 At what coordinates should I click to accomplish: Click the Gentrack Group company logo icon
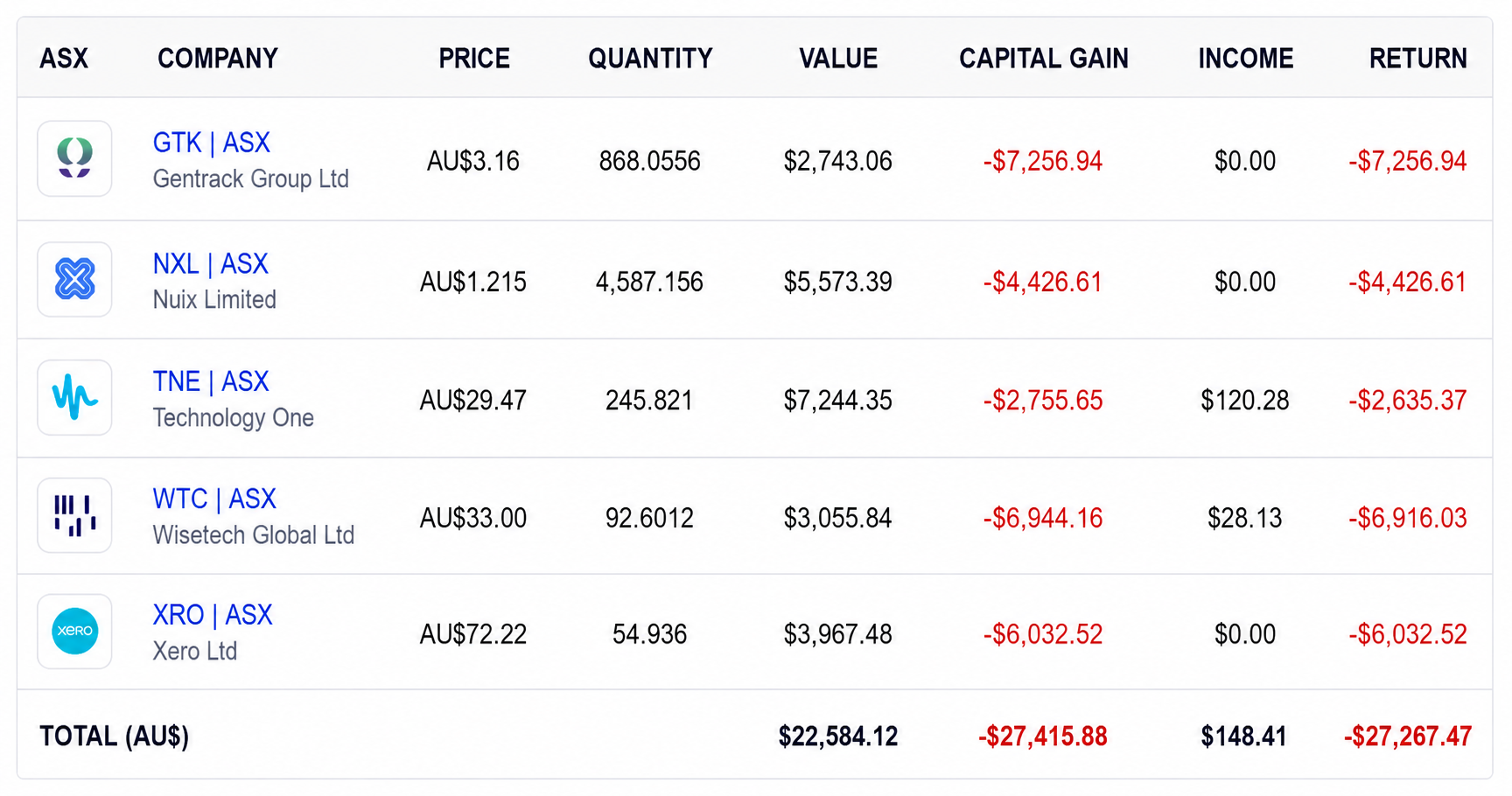click(74, 158)
